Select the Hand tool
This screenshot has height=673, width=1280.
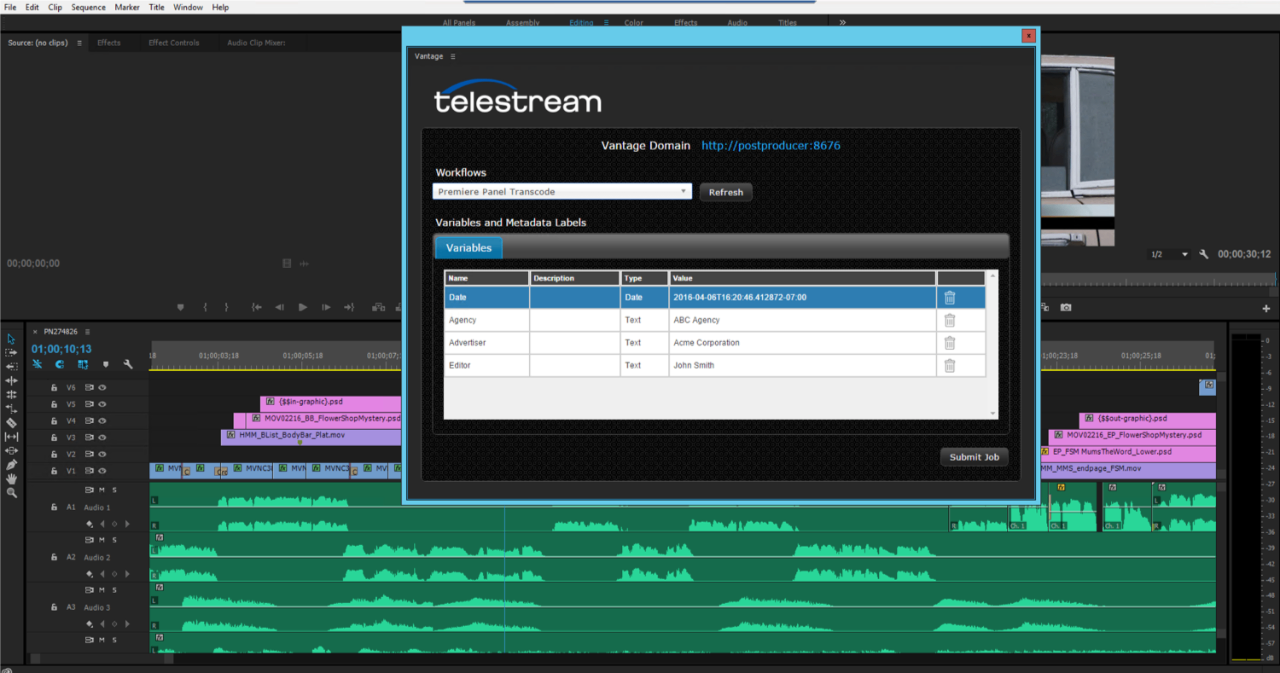tap(11, 479)
